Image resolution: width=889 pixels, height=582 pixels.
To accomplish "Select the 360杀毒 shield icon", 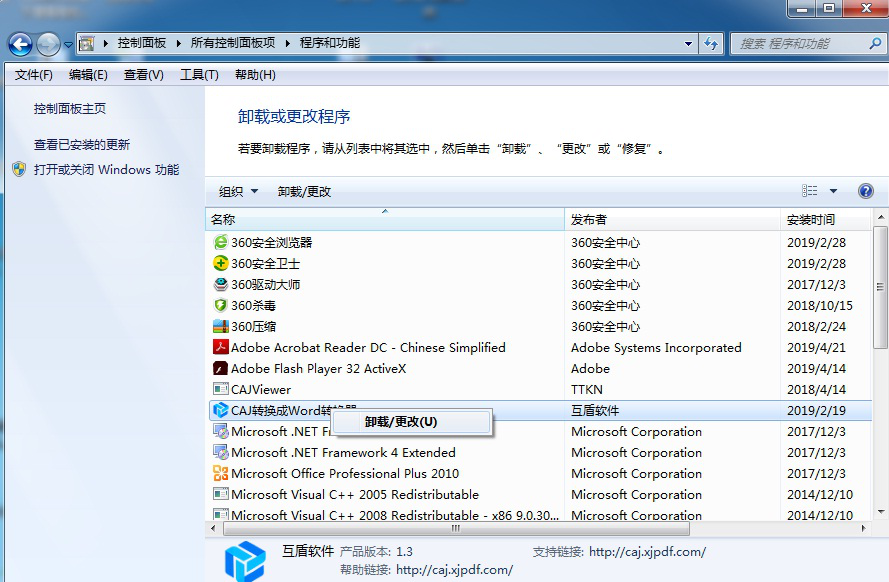I will [x=221, y=305].
